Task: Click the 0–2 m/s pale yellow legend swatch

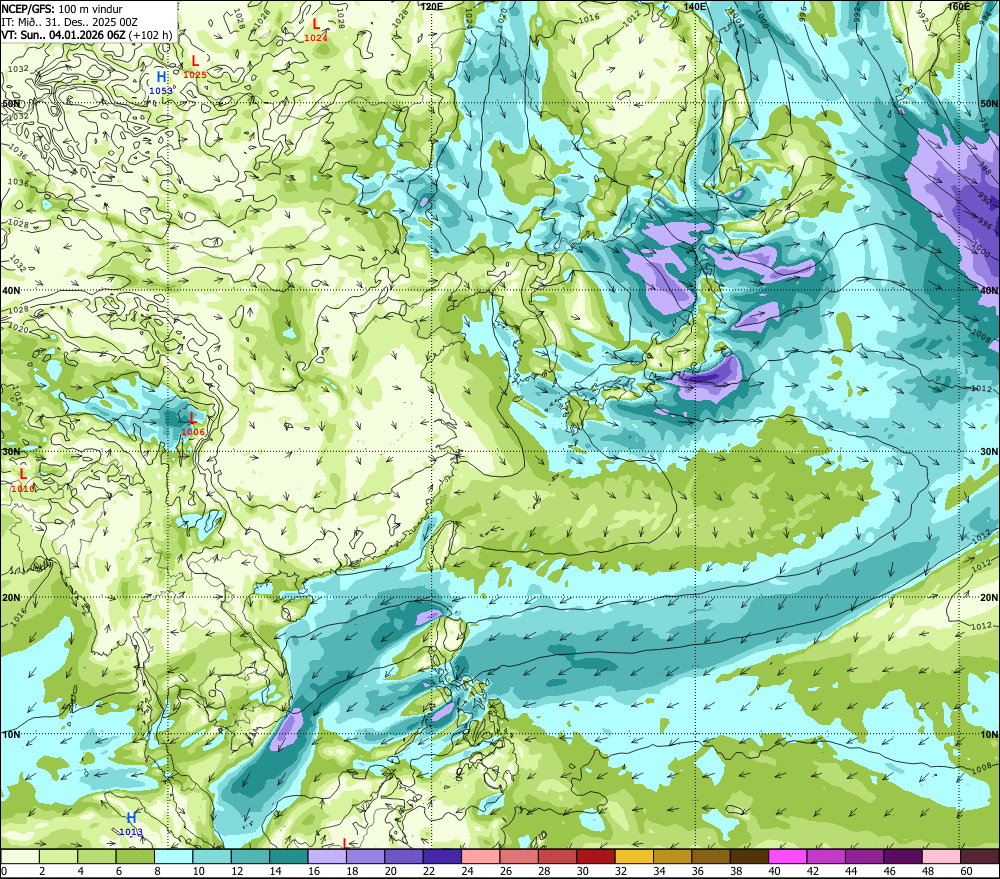Action: coord(20,857)
